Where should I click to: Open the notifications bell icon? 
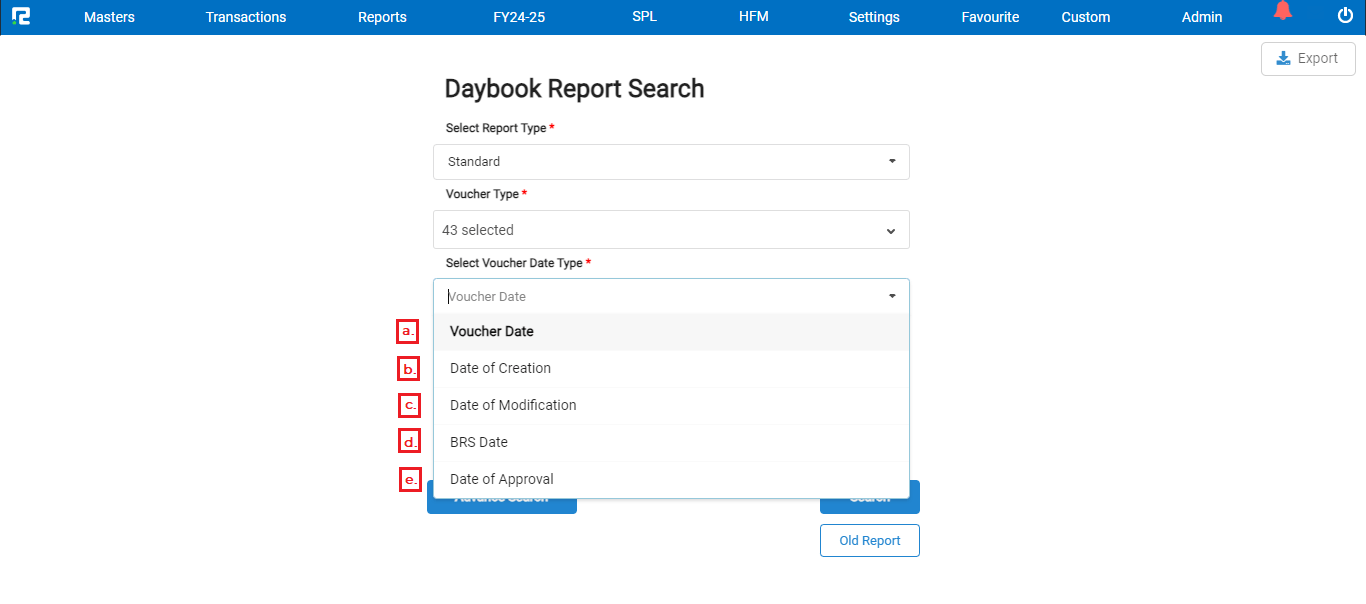click(1282, 12)
